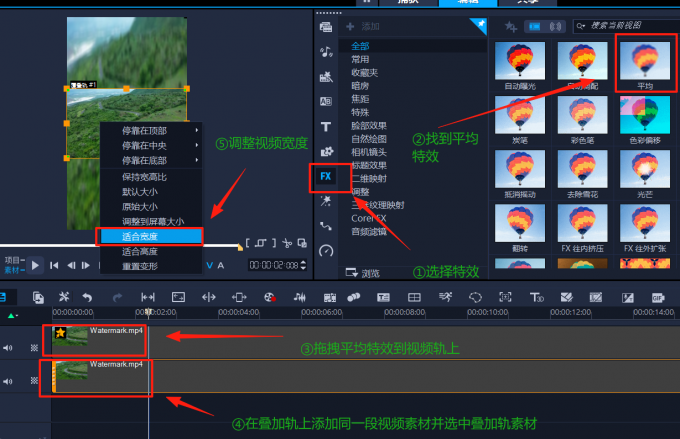Viewport: 680px width, 439px height.
Task: Select 调整到屏幕大小 menu entry
Action: point(151,221)
